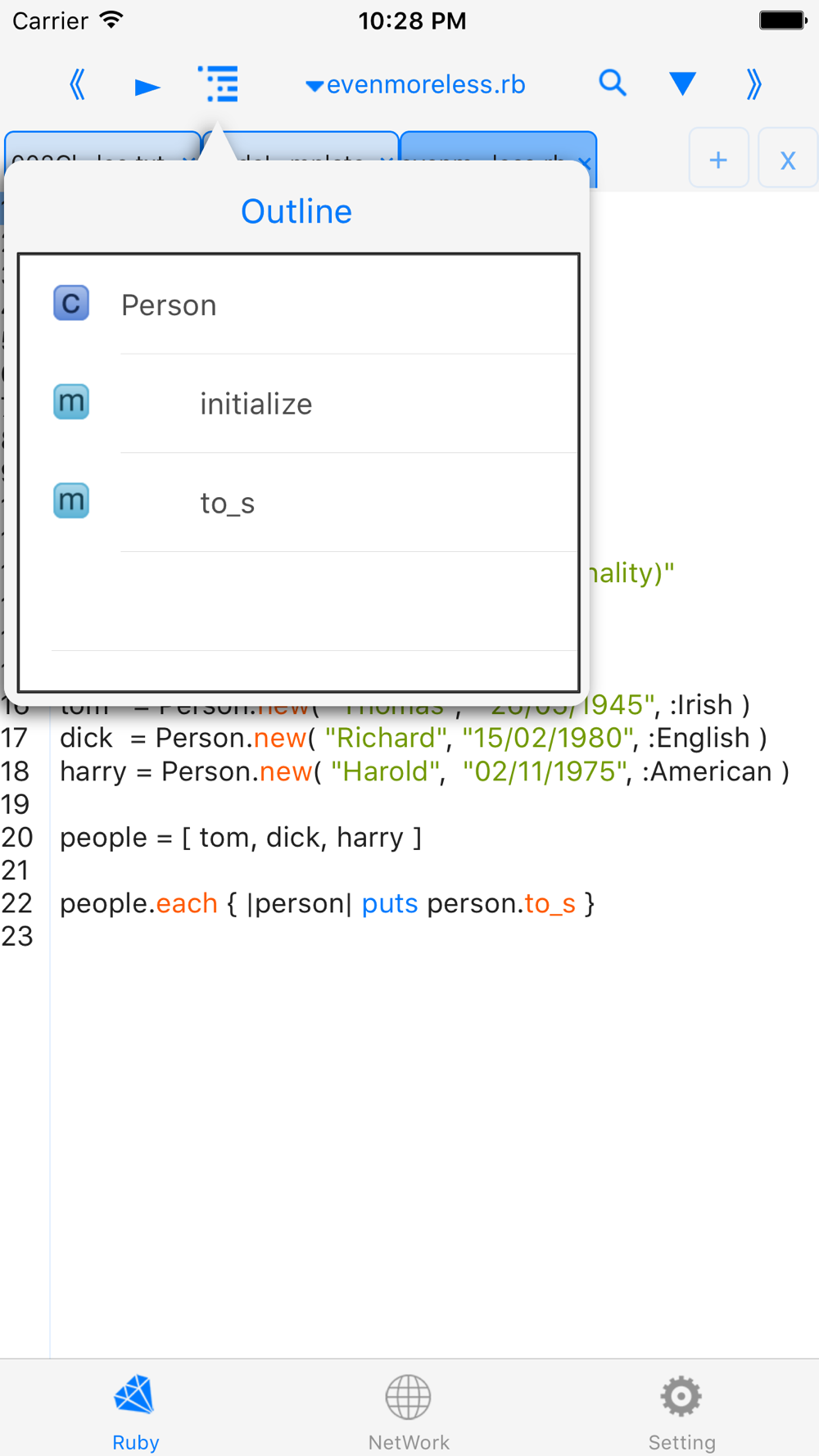This screenshot has height=1456, width=819.
Task: Tap the double right chevron icon
Action: tap(754, 84)
